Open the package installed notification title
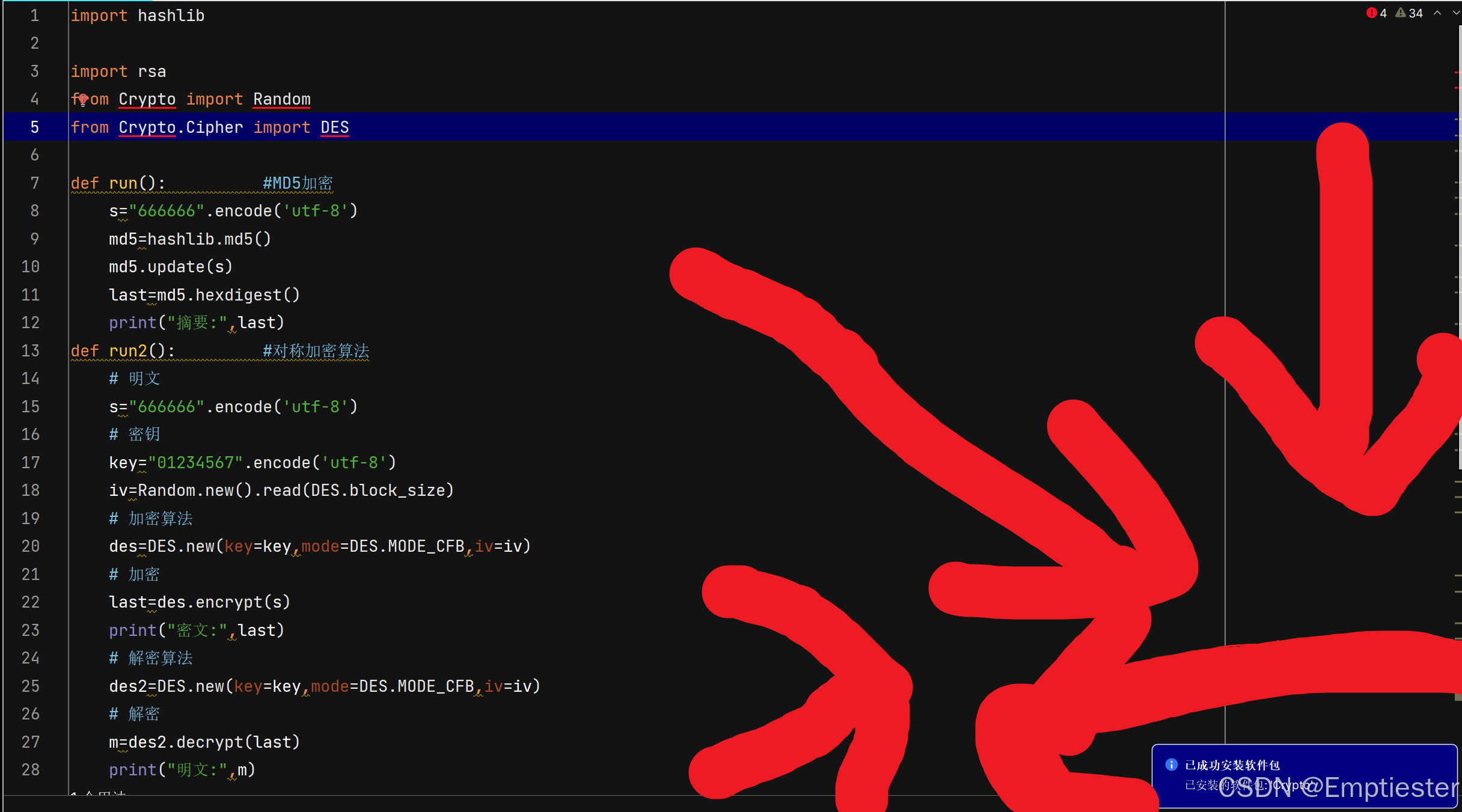1462x812 pixels. tap(1232, 765)
